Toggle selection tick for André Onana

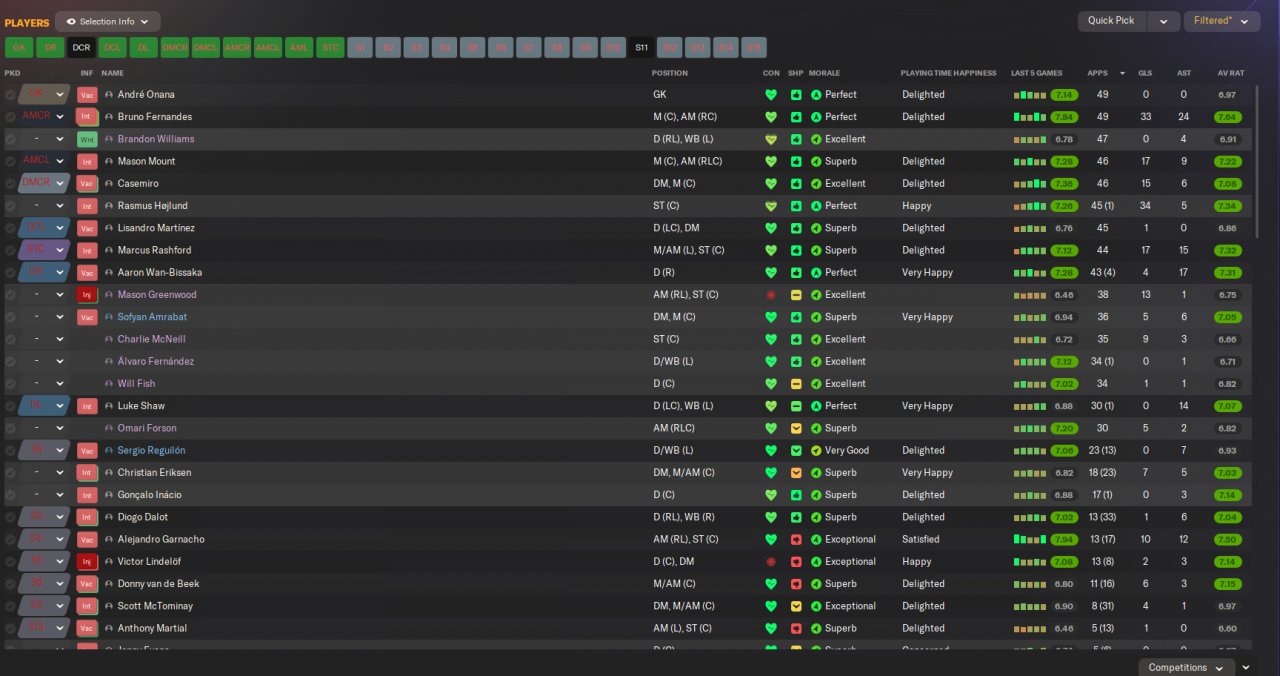[x=10, y=95]
